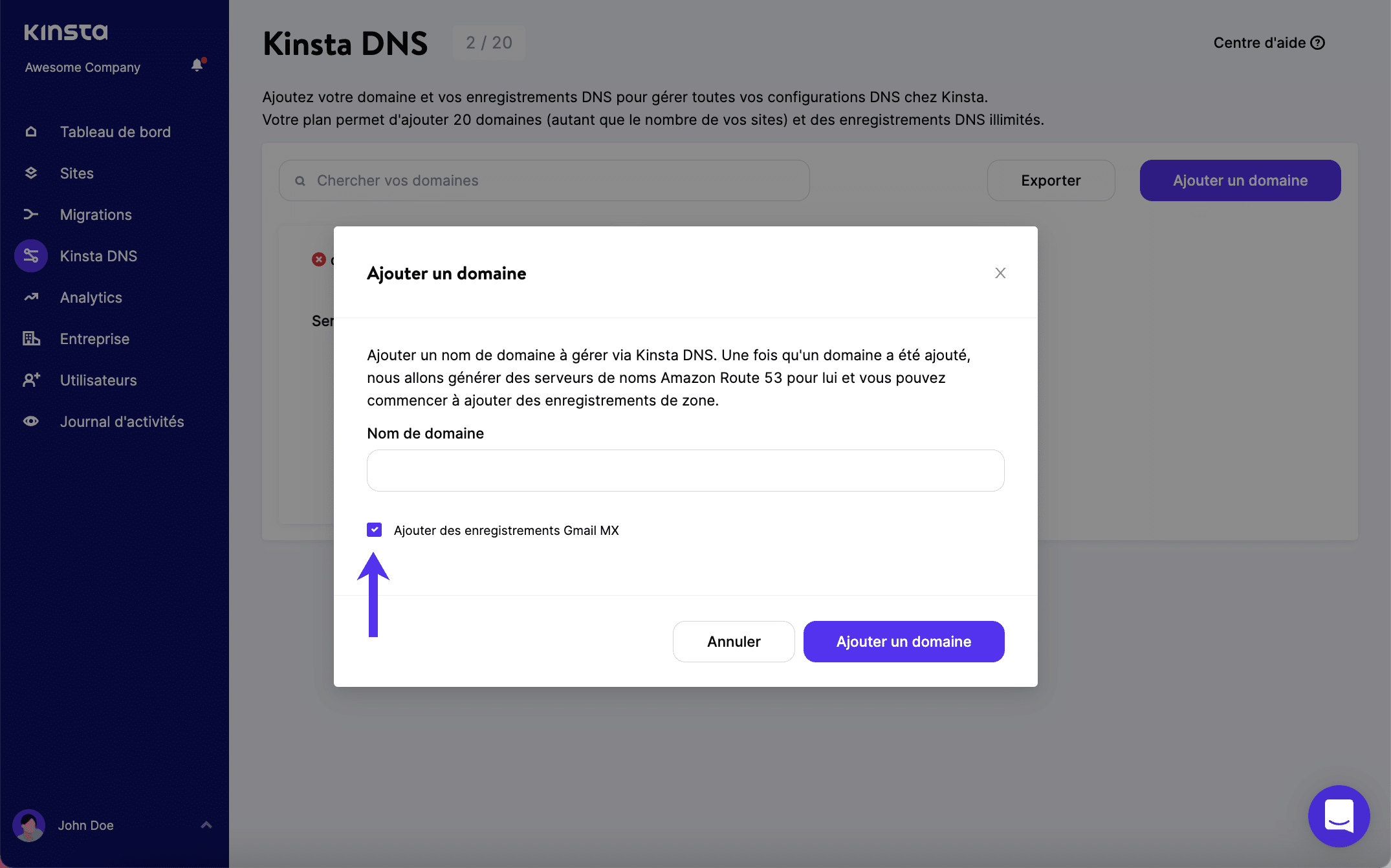Viewport: 1391px width, 868px height.
Task: Click the notification bell icon
Action: coord(197,65)
